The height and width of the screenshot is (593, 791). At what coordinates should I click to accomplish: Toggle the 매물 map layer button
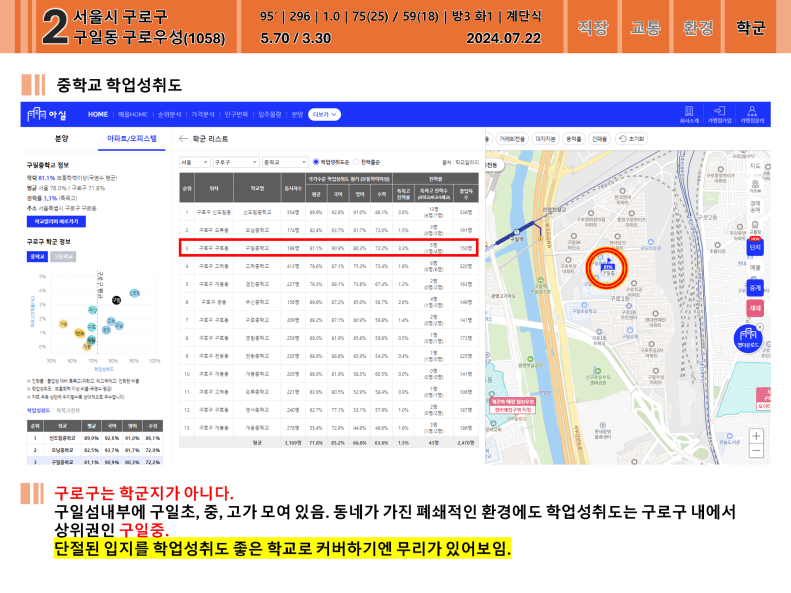pos(755,268)
